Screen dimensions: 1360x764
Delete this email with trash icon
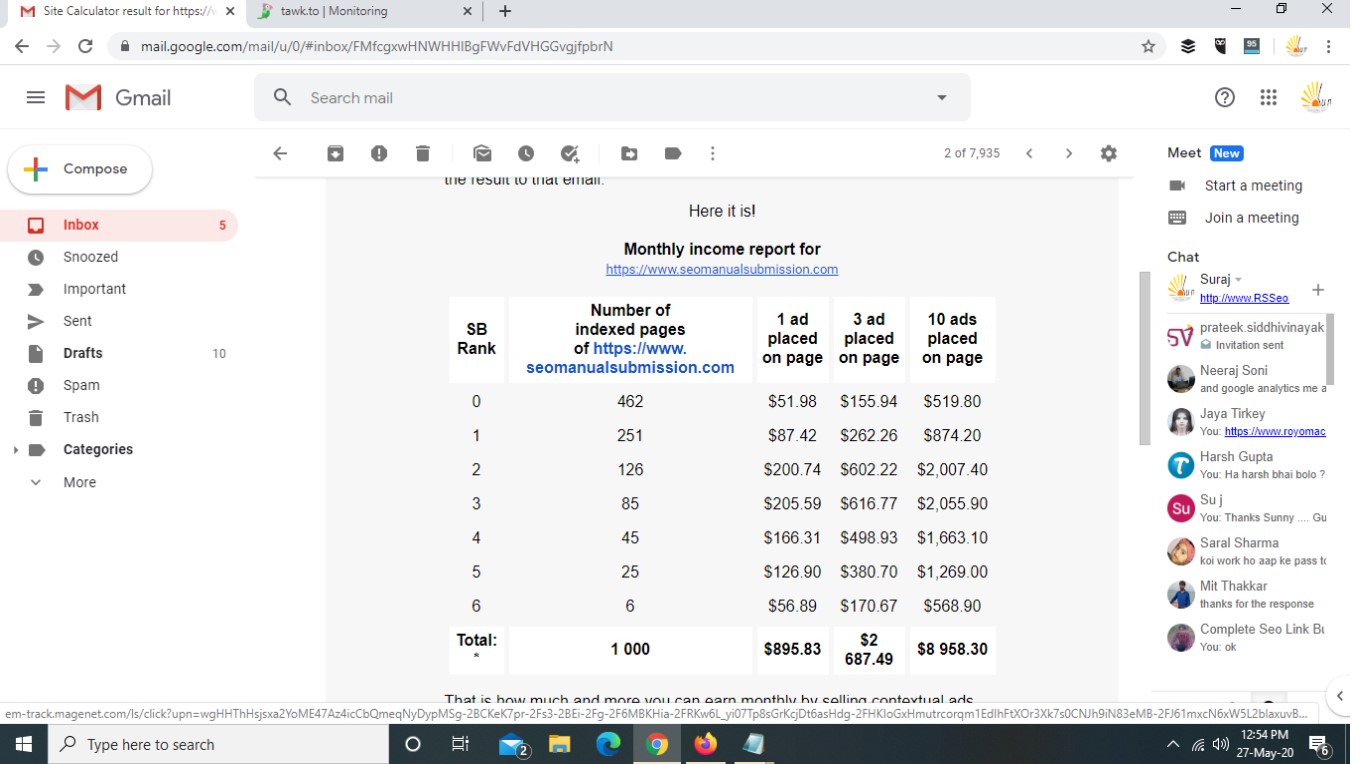click(423, 153)
